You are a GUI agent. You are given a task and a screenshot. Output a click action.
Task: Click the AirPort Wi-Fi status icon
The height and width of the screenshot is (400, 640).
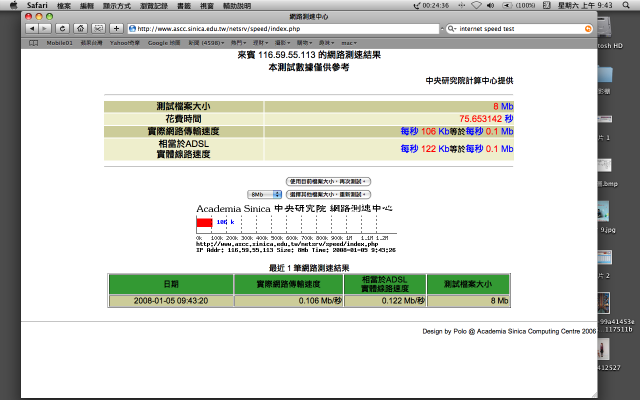click(x=476, y=5)
